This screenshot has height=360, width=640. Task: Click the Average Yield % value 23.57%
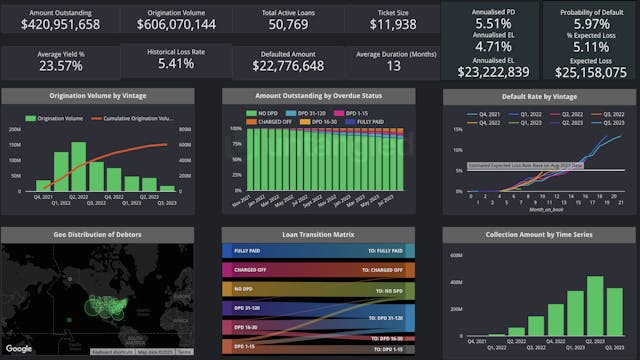(61, 66)
